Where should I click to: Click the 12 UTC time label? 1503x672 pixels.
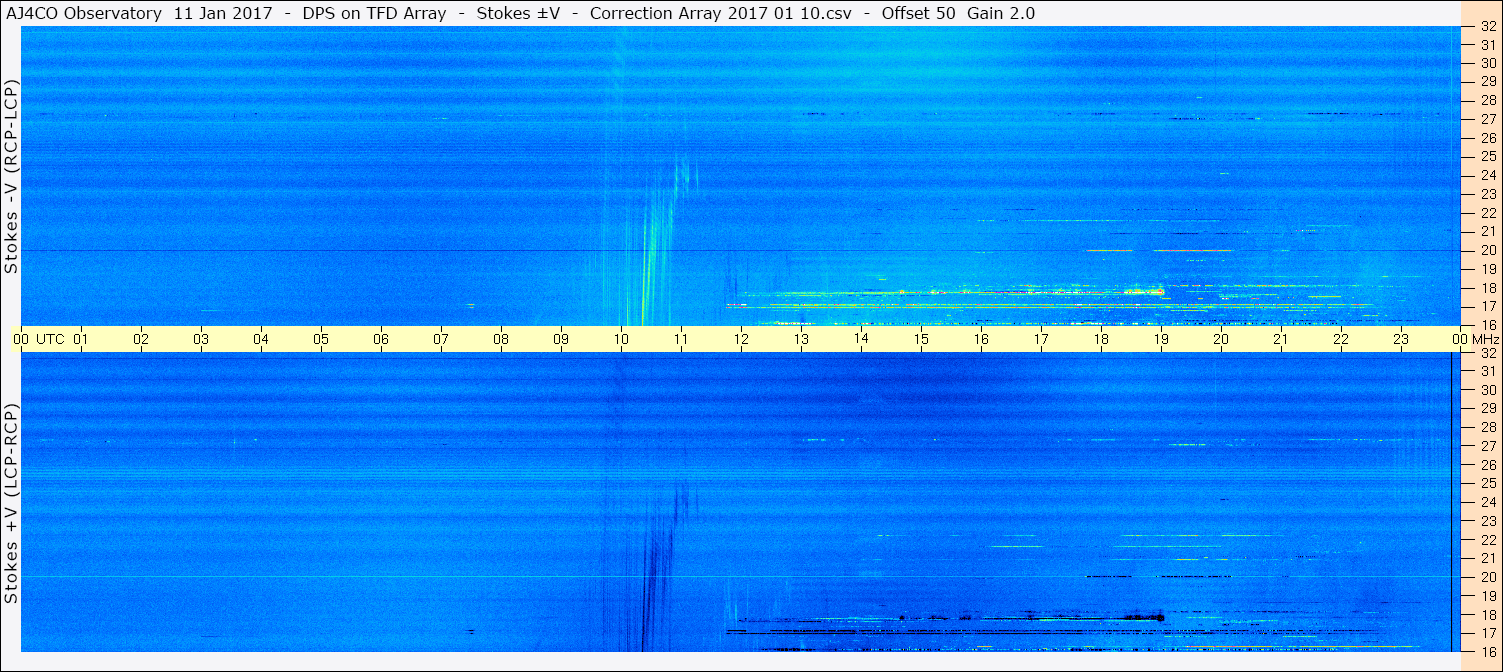741,339
